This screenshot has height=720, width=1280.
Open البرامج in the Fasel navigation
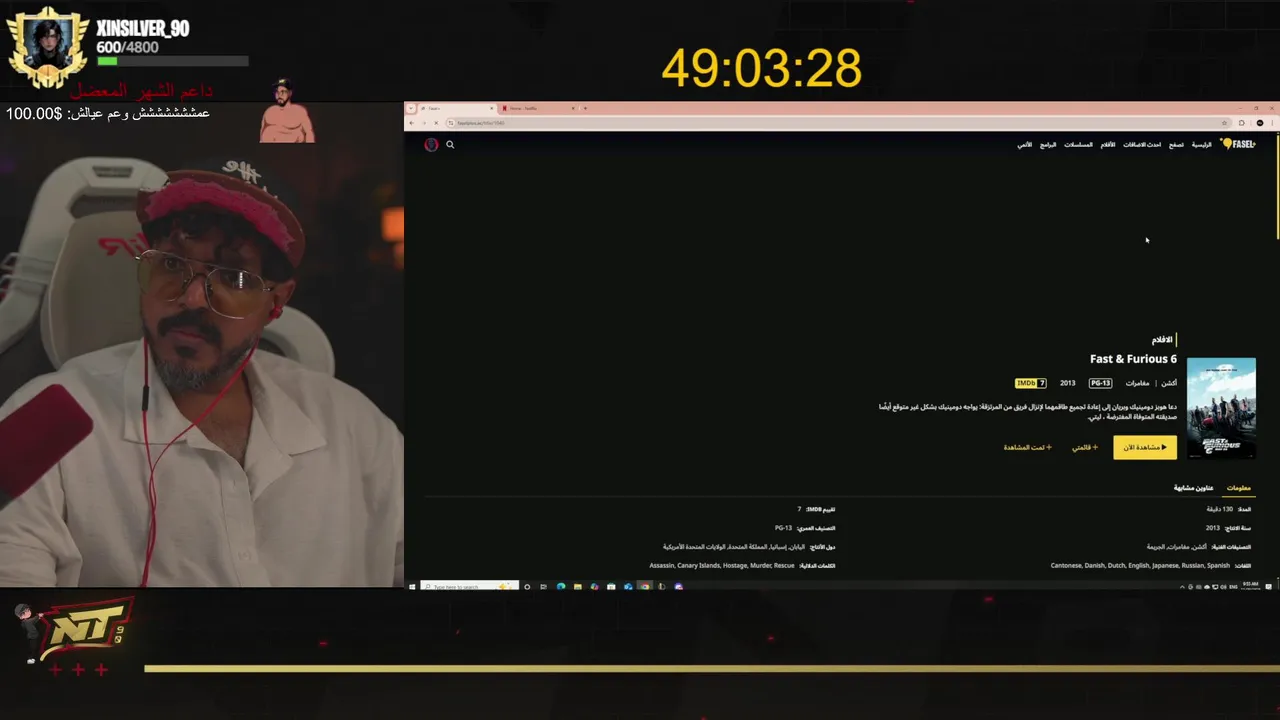coord(1047,145)
